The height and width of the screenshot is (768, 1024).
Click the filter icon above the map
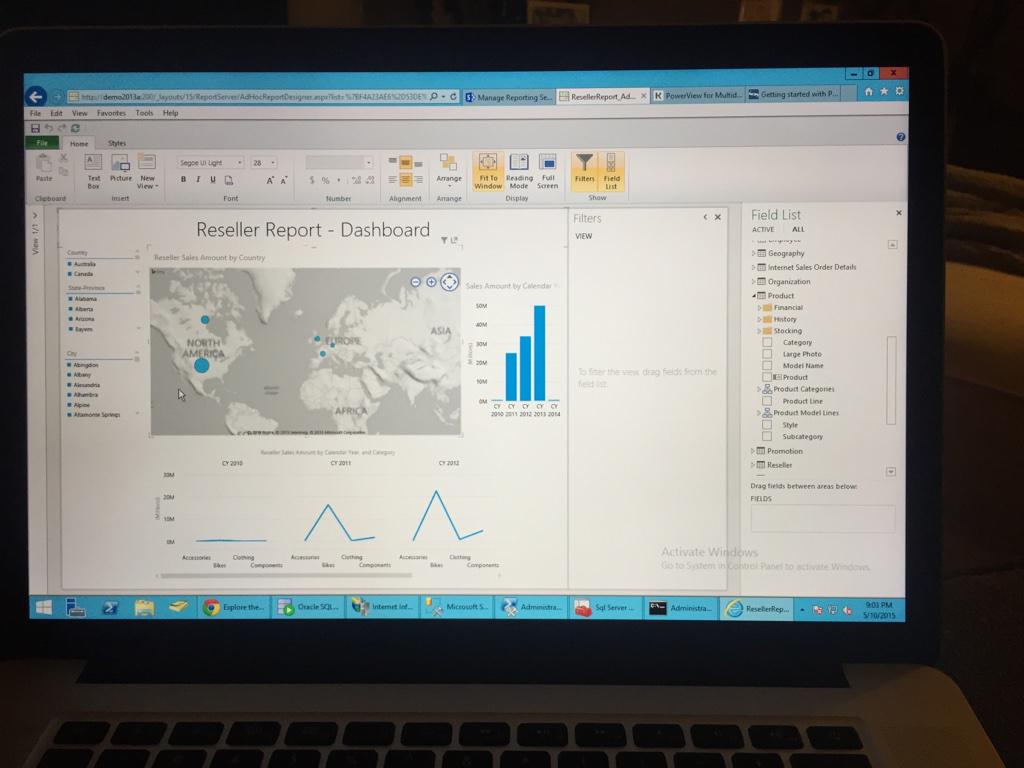[x=444, y=240]
